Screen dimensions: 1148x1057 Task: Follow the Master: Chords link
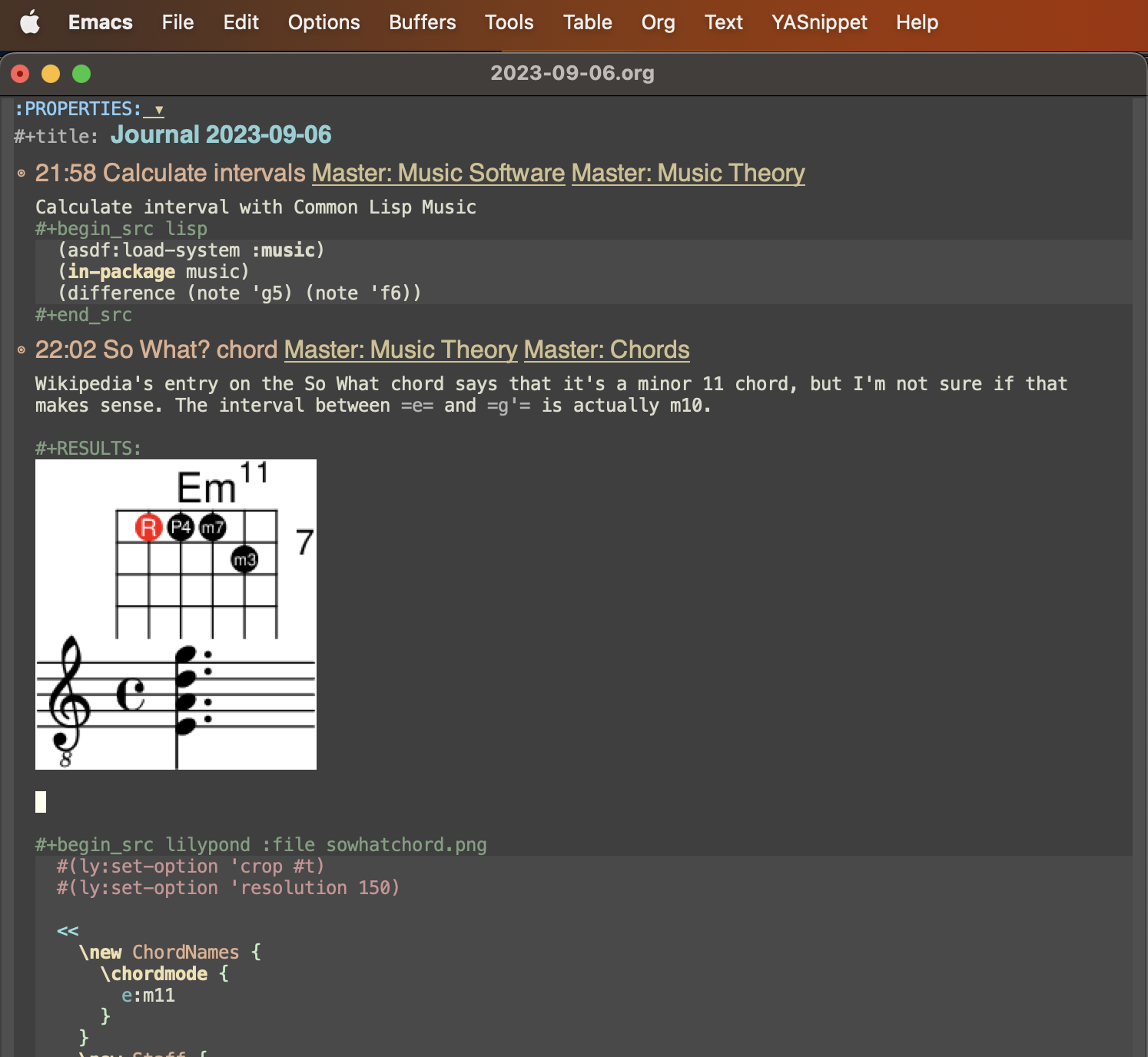pyautogui.click(x=606, y=350)
